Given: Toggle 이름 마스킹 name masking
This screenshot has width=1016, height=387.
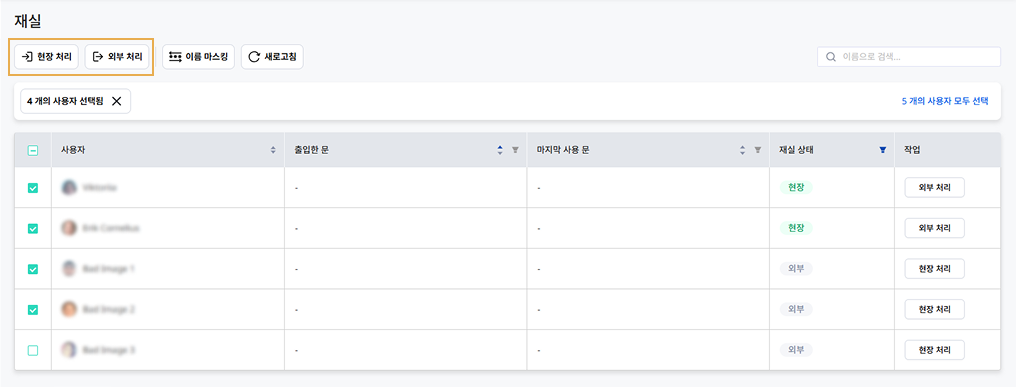Looking at the screenshot, I should [198, 57].
